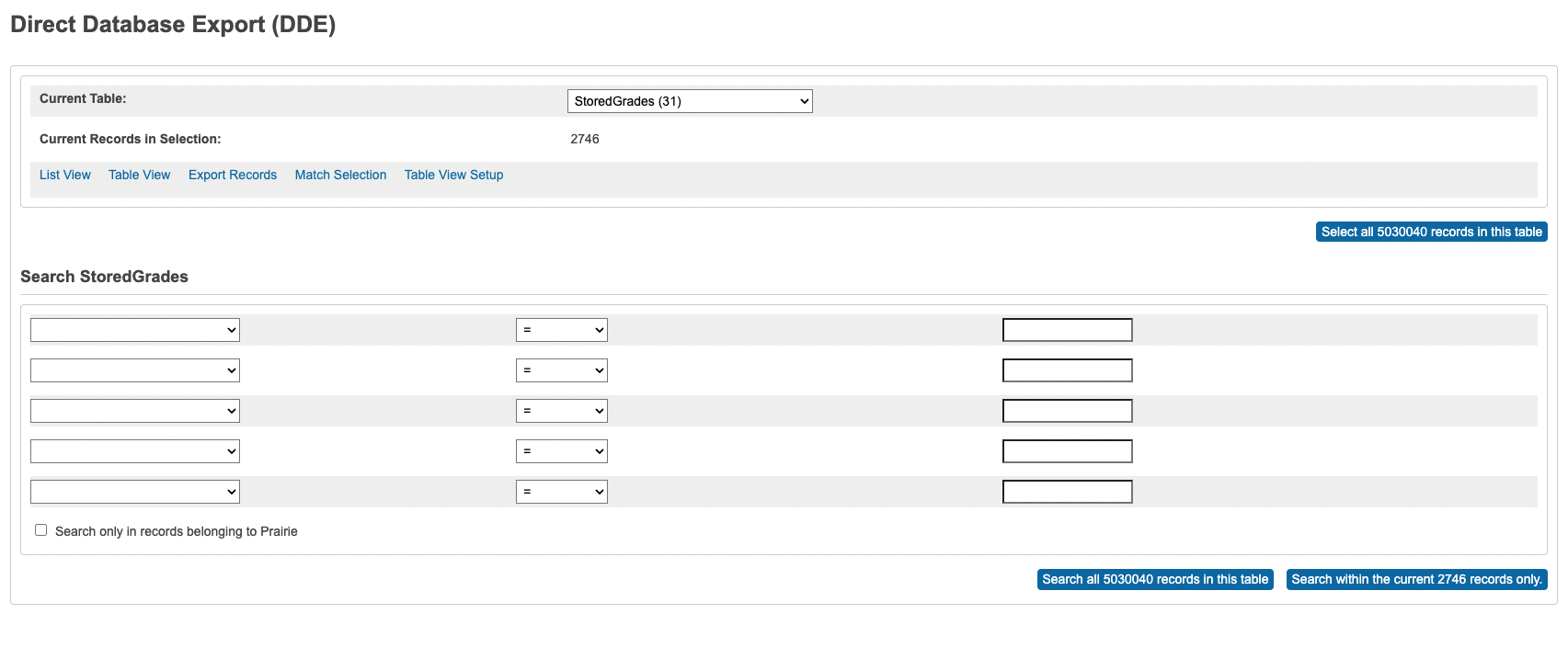Screen dimensions: 1568x659
Task: Open the field dropdown in the second search row
Action: tap(135, 370)
